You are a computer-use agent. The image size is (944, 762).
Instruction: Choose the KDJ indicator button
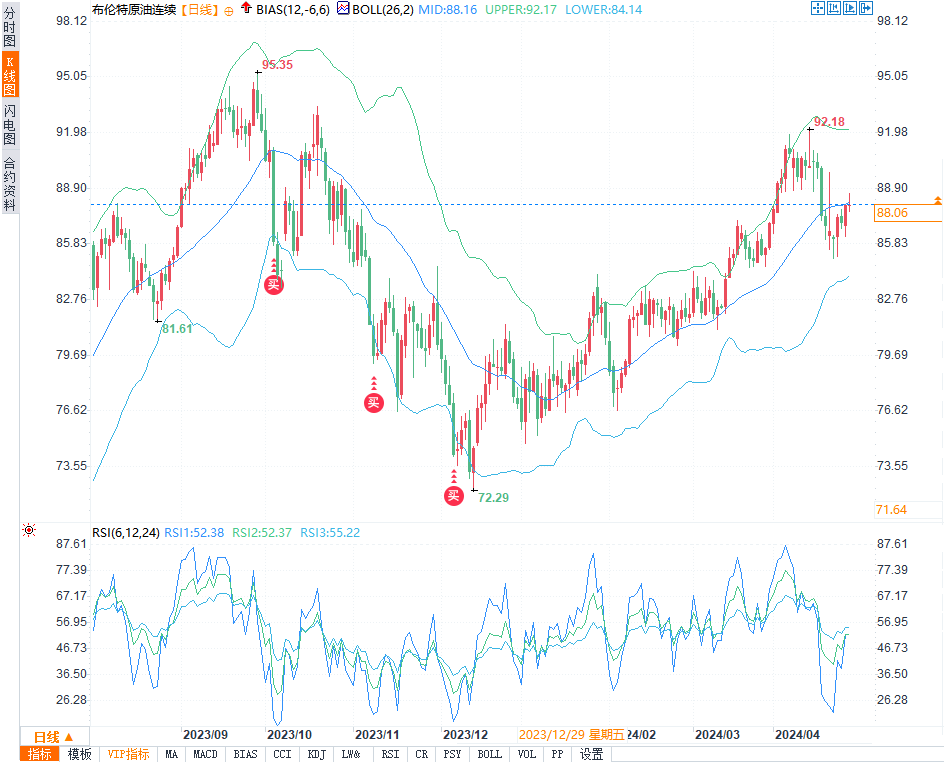click(316, 754)
